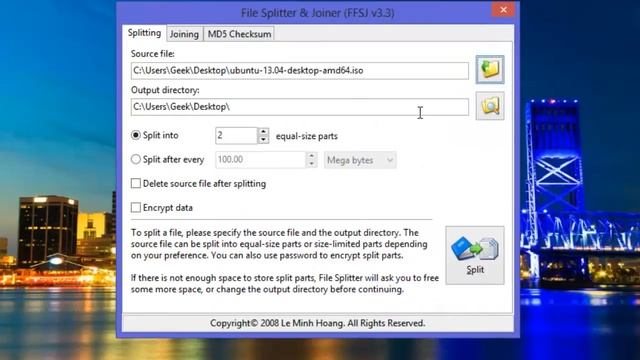The width and height of the screenshot is (640, 360).
Task: Click the Source file: label
Action: point(153,54)
